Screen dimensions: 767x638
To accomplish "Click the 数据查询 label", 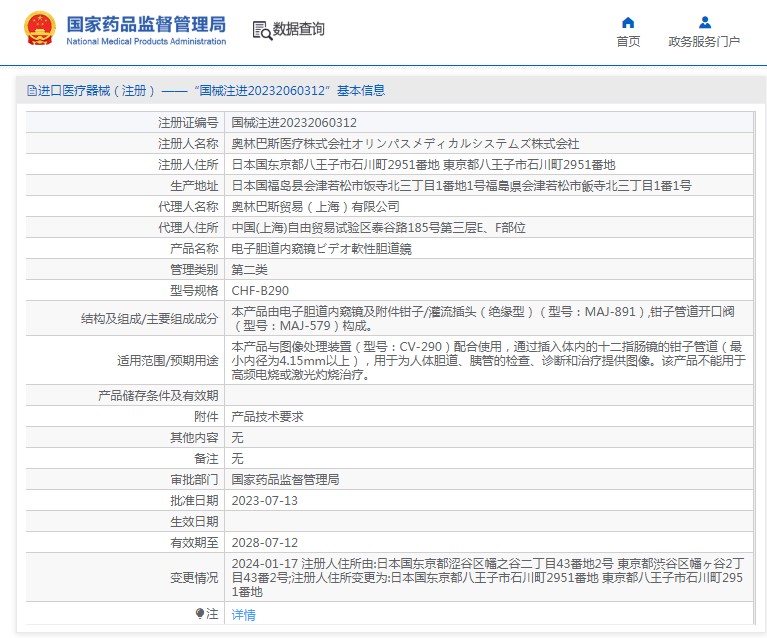I will tap(298, 29).
